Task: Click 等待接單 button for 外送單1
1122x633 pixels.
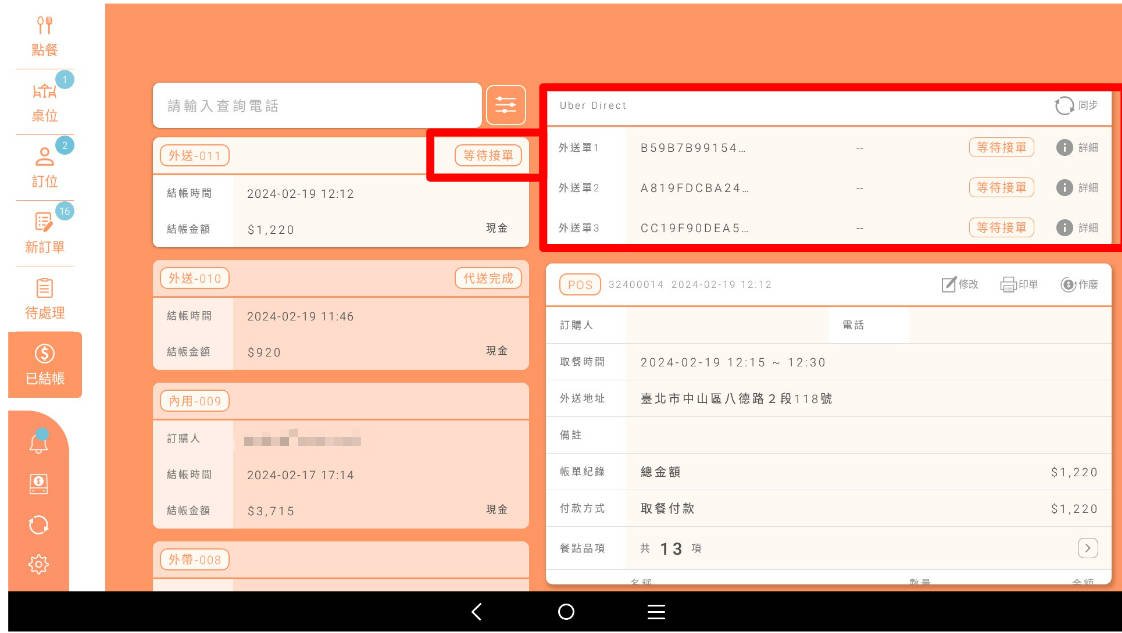Action: 1001,147
